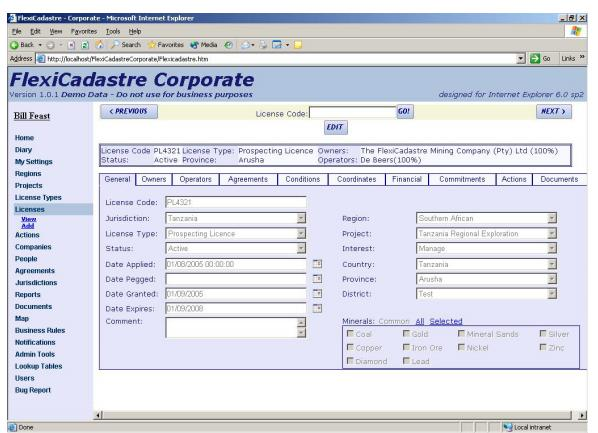
Task: Click the Refresh page icon
Action: 85,45
